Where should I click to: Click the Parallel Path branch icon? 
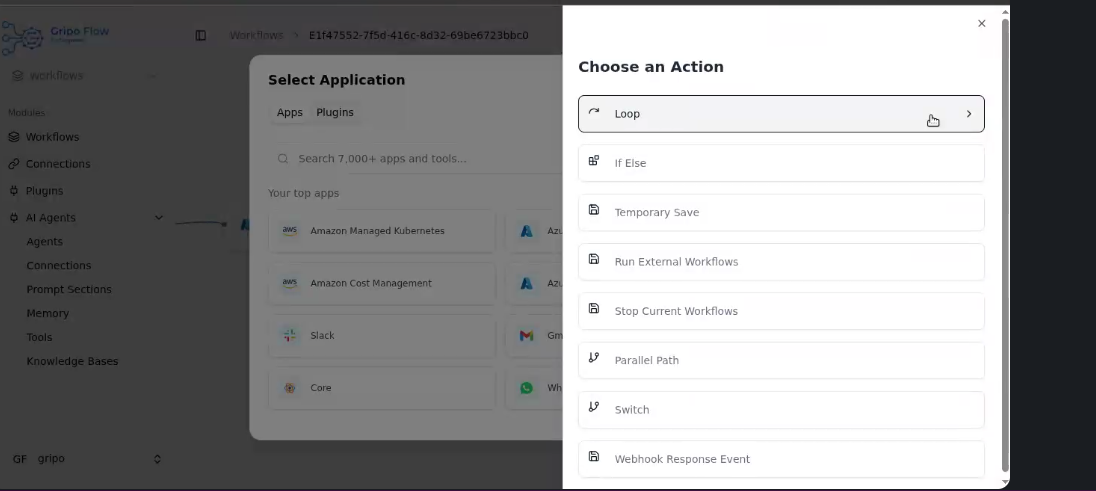pos(594,359)
